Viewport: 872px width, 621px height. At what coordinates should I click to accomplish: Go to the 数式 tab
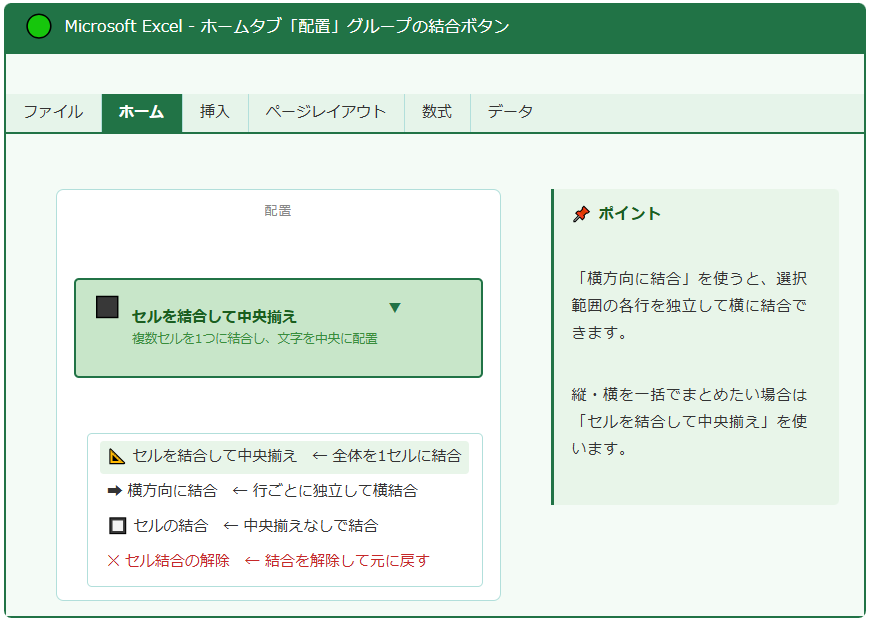point(437,112)
